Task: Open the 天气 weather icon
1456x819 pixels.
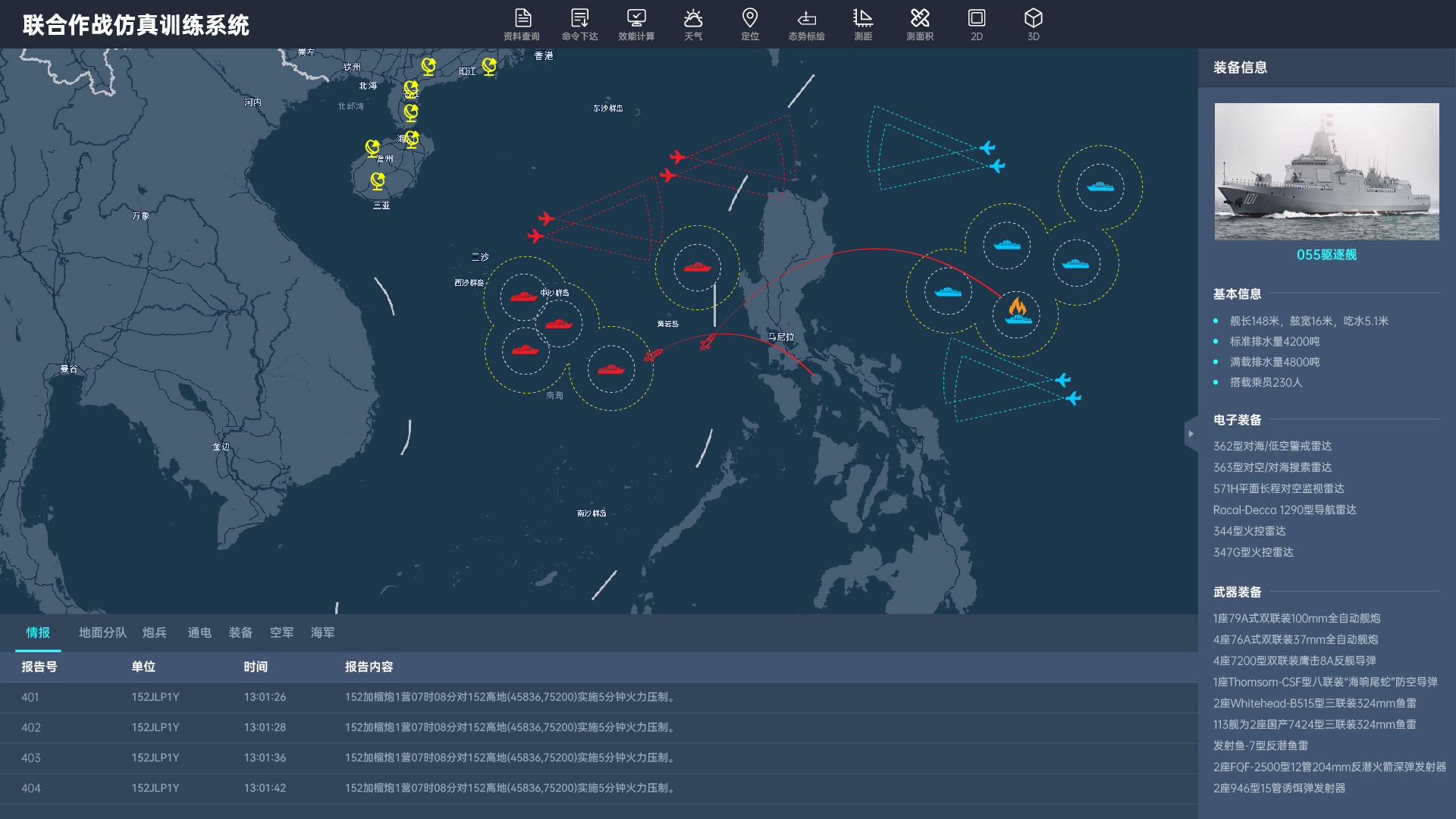Action: pos(693,24)
